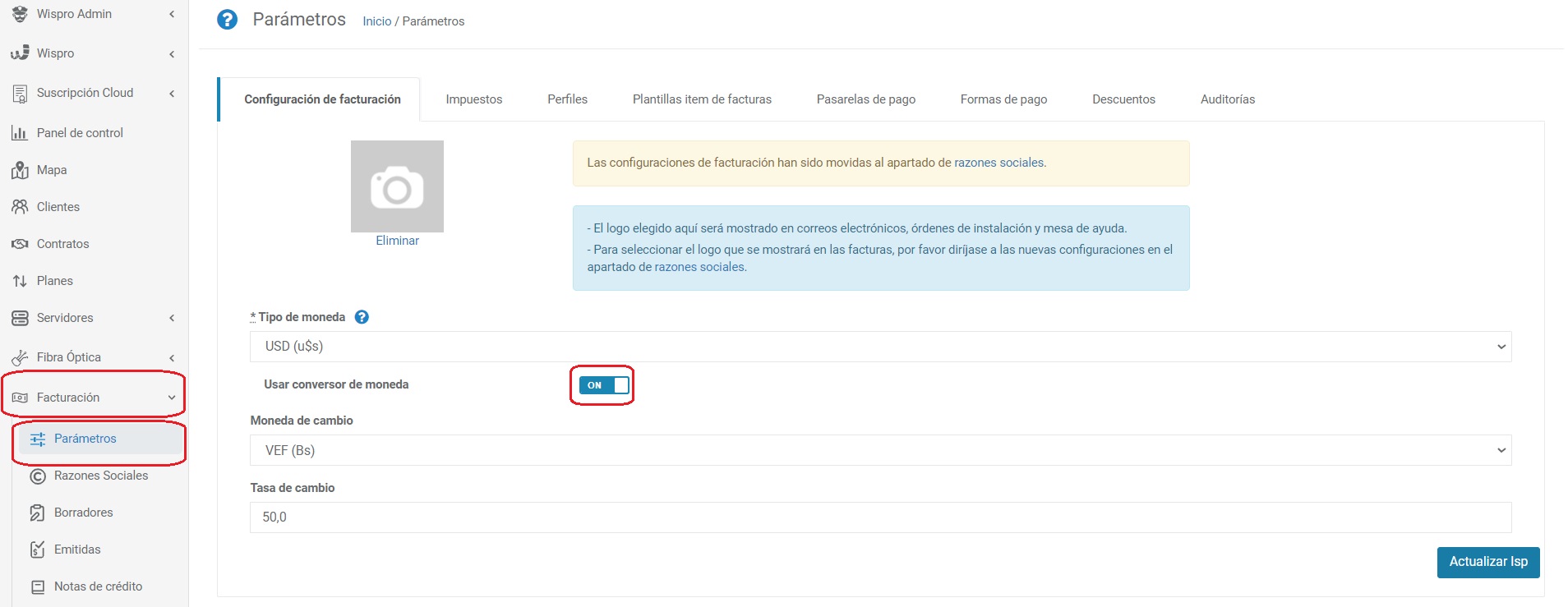The image size is (1568, 607).
Task: Click the Planes up-down arrows icon
Action: (20, 281)
